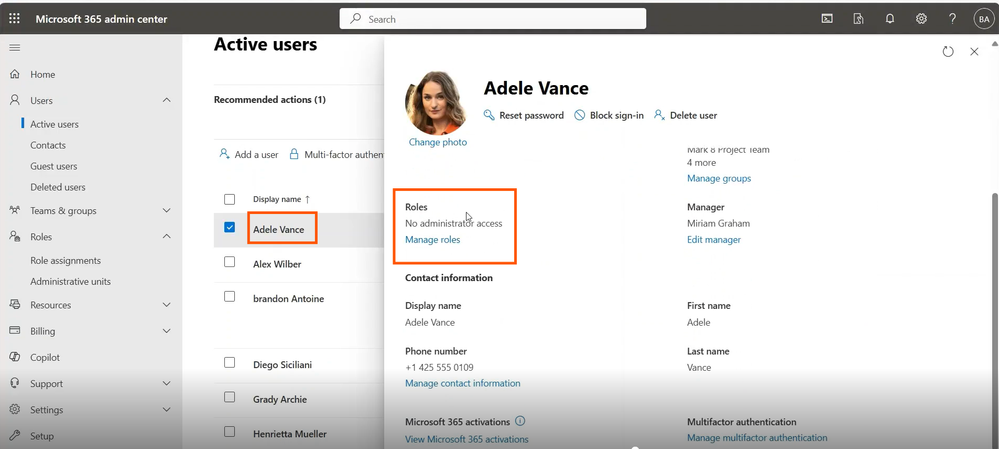
Task: Check the Diego Siciliani checkbox
Action: click(229, 362)
